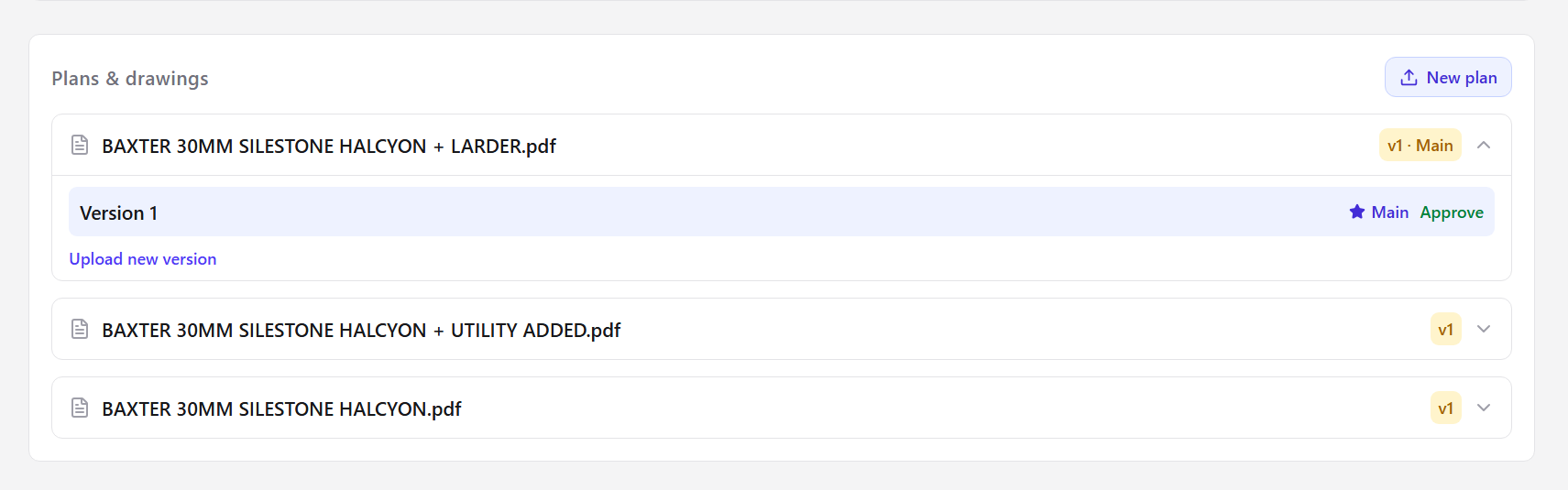Click the New plan button
The width and height of the screenshot is (1568, 490).
coord(1448,77)
